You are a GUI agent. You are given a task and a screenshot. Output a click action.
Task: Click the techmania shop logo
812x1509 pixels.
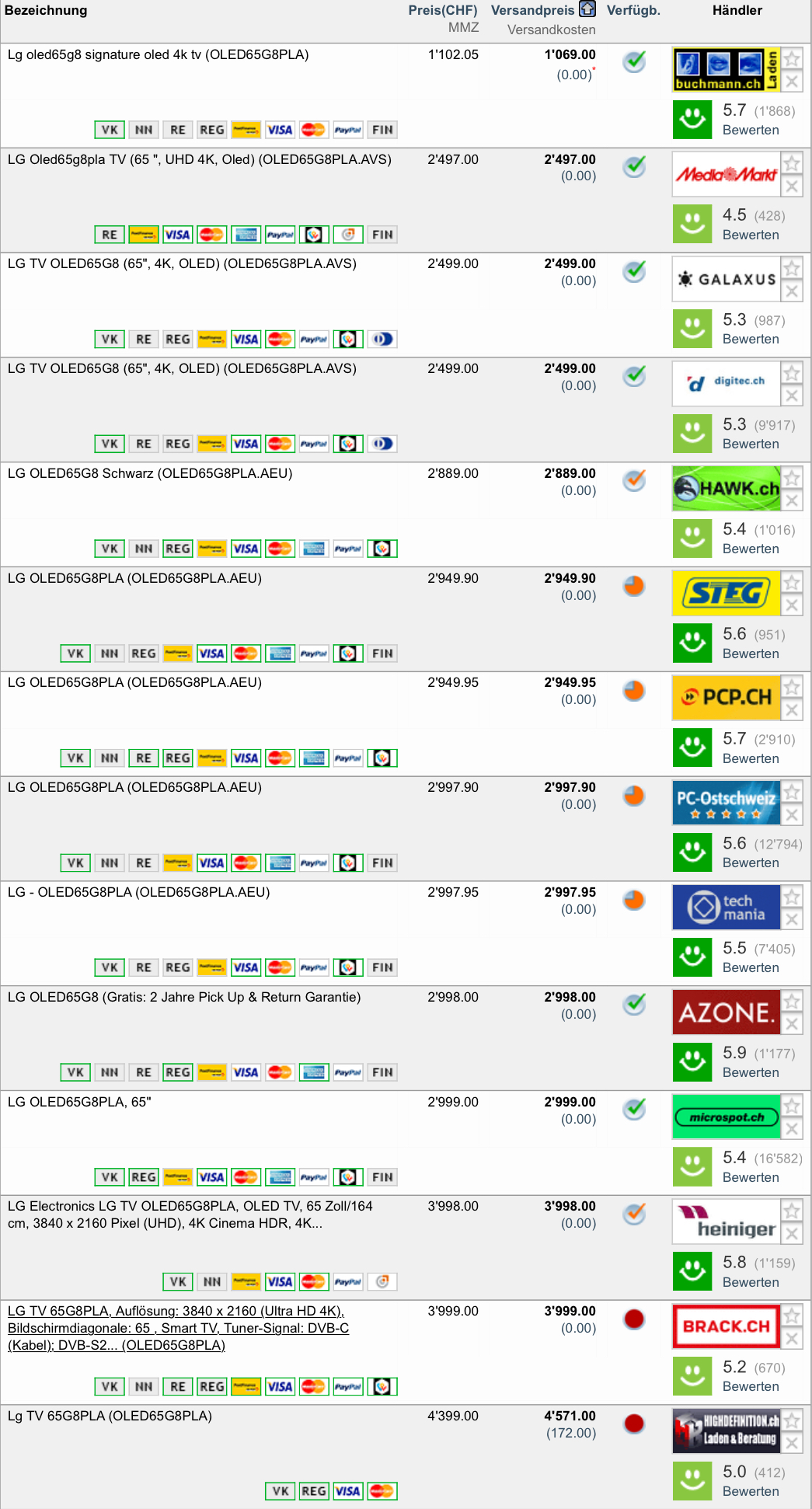[726, 907]
